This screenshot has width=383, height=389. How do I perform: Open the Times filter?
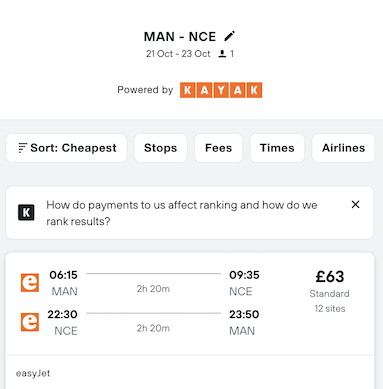[277, 148]
